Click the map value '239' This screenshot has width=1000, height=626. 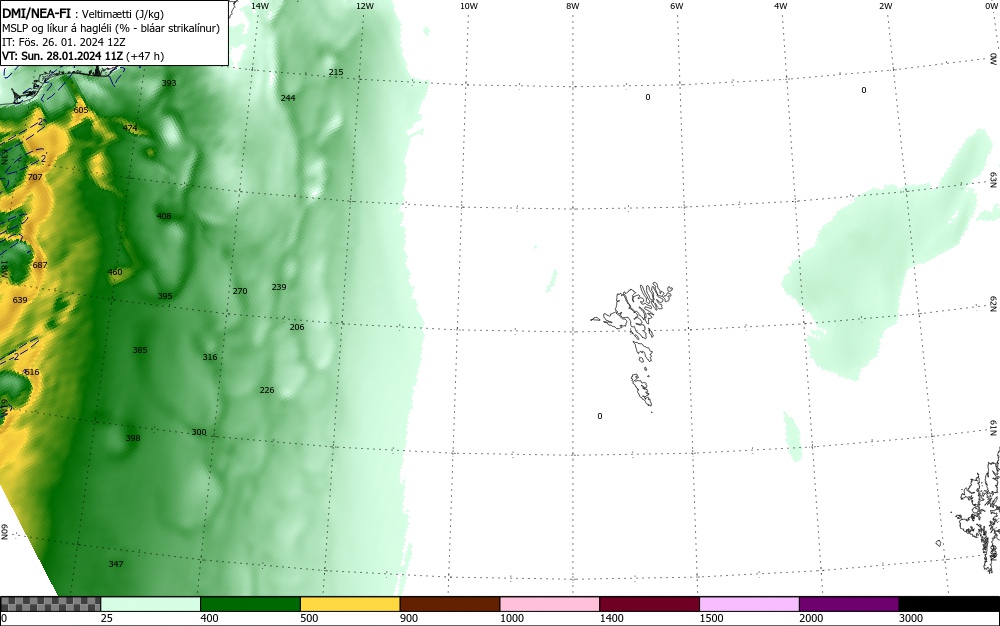[x=279, y=287]
